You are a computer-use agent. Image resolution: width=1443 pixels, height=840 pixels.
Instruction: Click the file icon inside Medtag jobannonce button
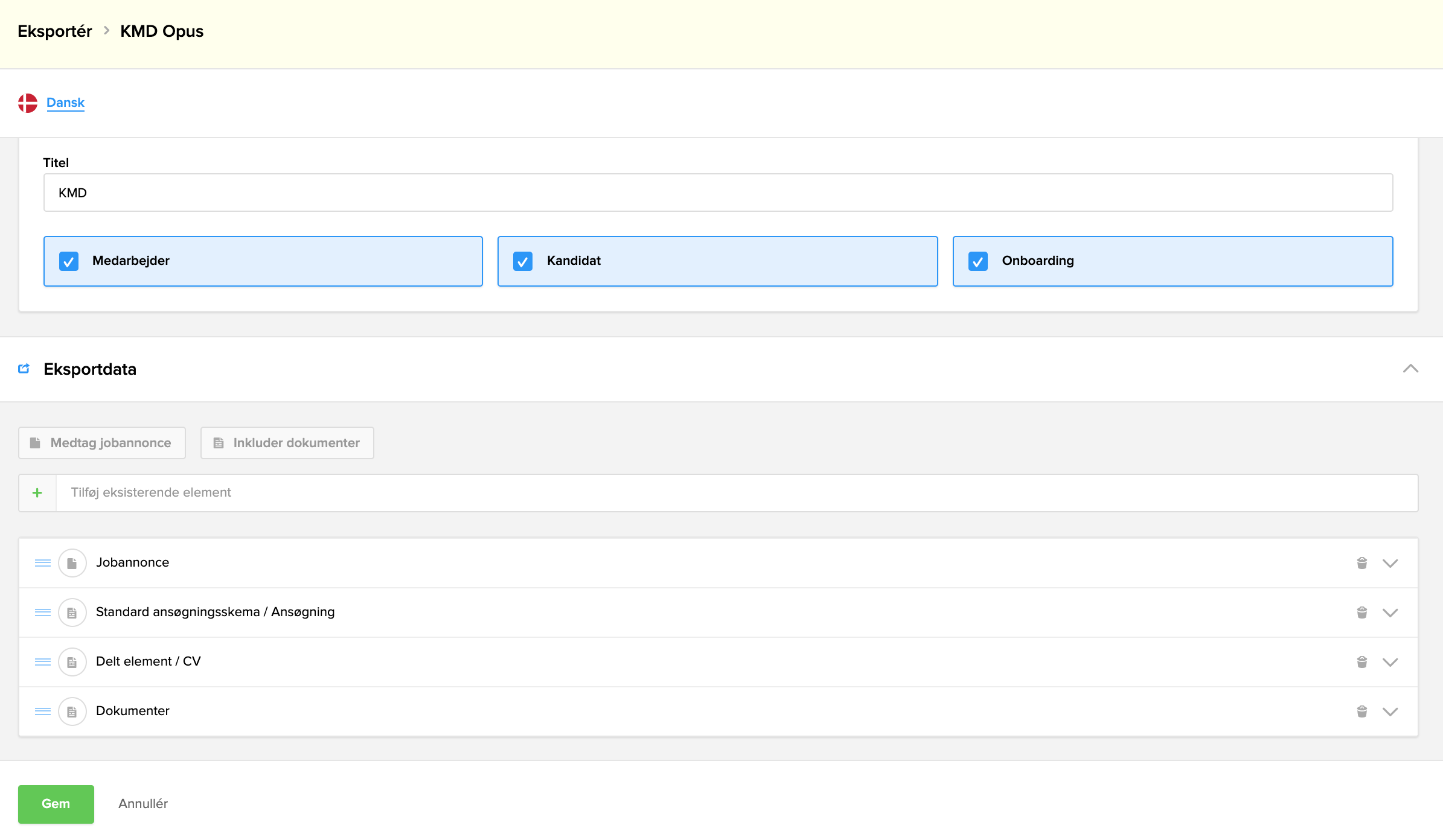click(36, 442)
